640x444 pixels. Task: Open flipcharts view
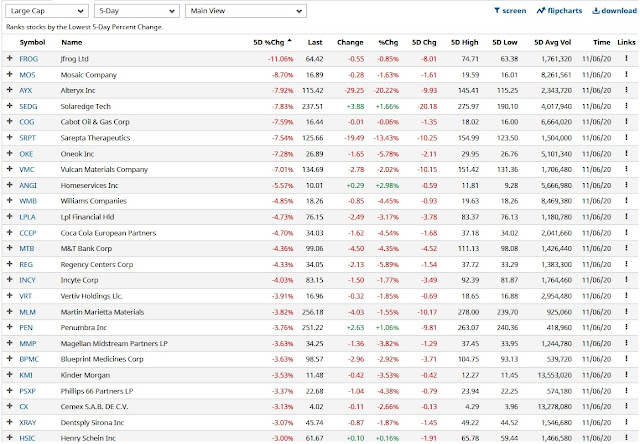coord(560,11)
